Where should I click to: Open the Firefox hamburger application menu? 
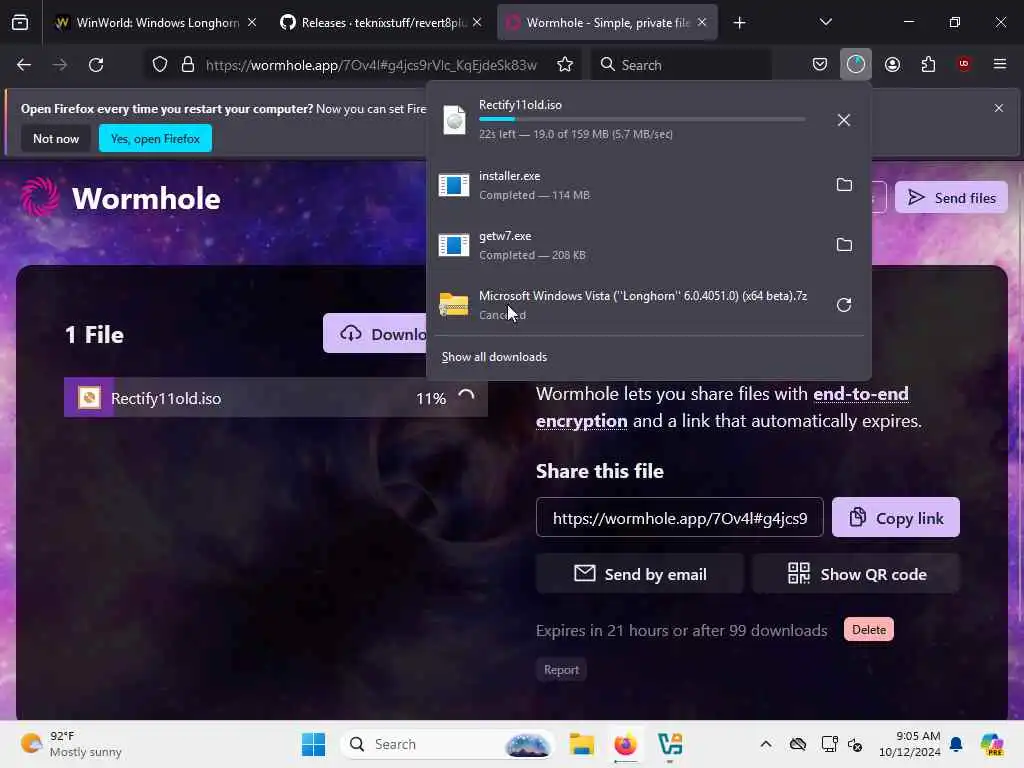tap(1000, 65)
